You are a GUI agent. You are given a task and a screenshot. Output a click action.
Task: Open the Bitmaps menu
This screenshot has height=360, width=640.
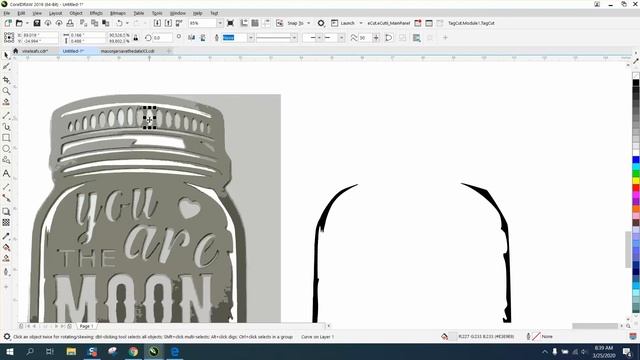pyautogui.click(x=118, y=13)
